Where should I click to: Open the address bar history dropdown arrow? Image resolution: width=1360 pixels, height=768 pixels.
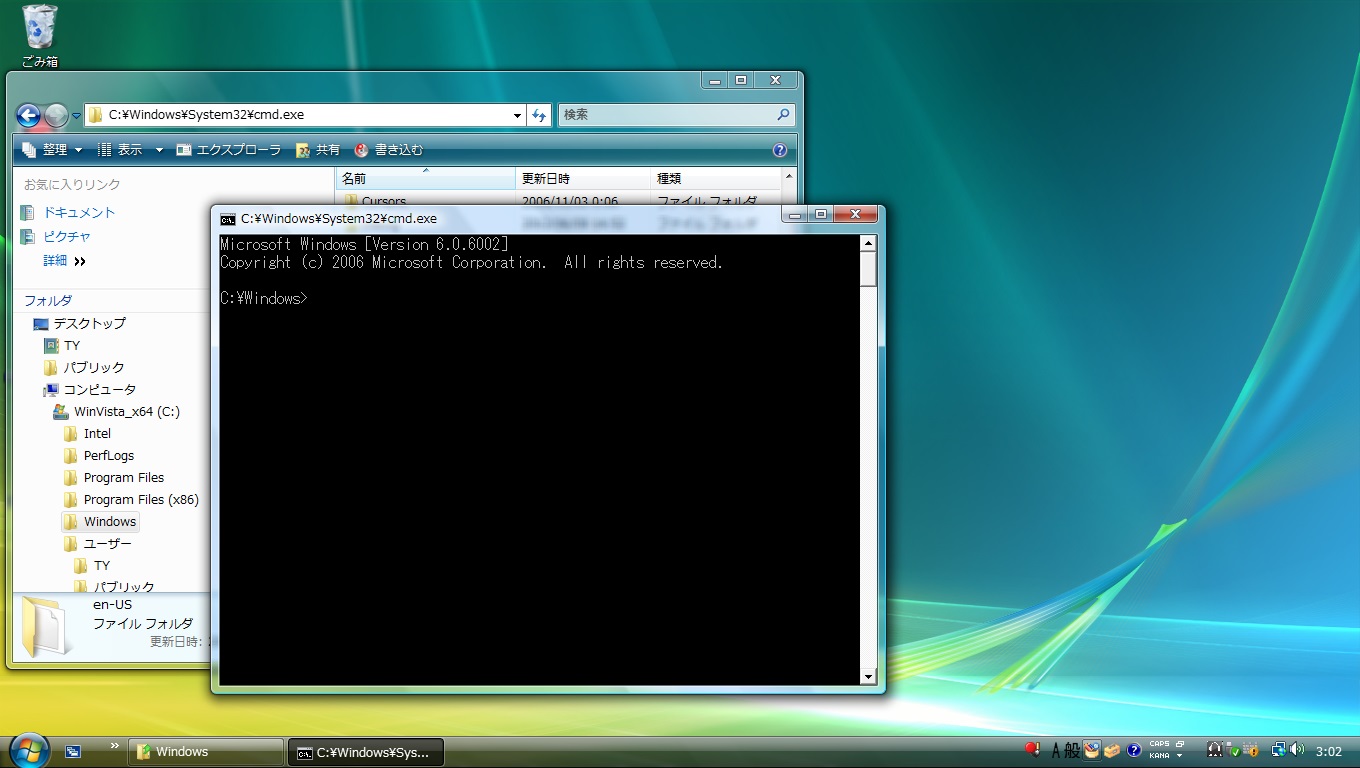pyautogui.click(x=517, y=115)
